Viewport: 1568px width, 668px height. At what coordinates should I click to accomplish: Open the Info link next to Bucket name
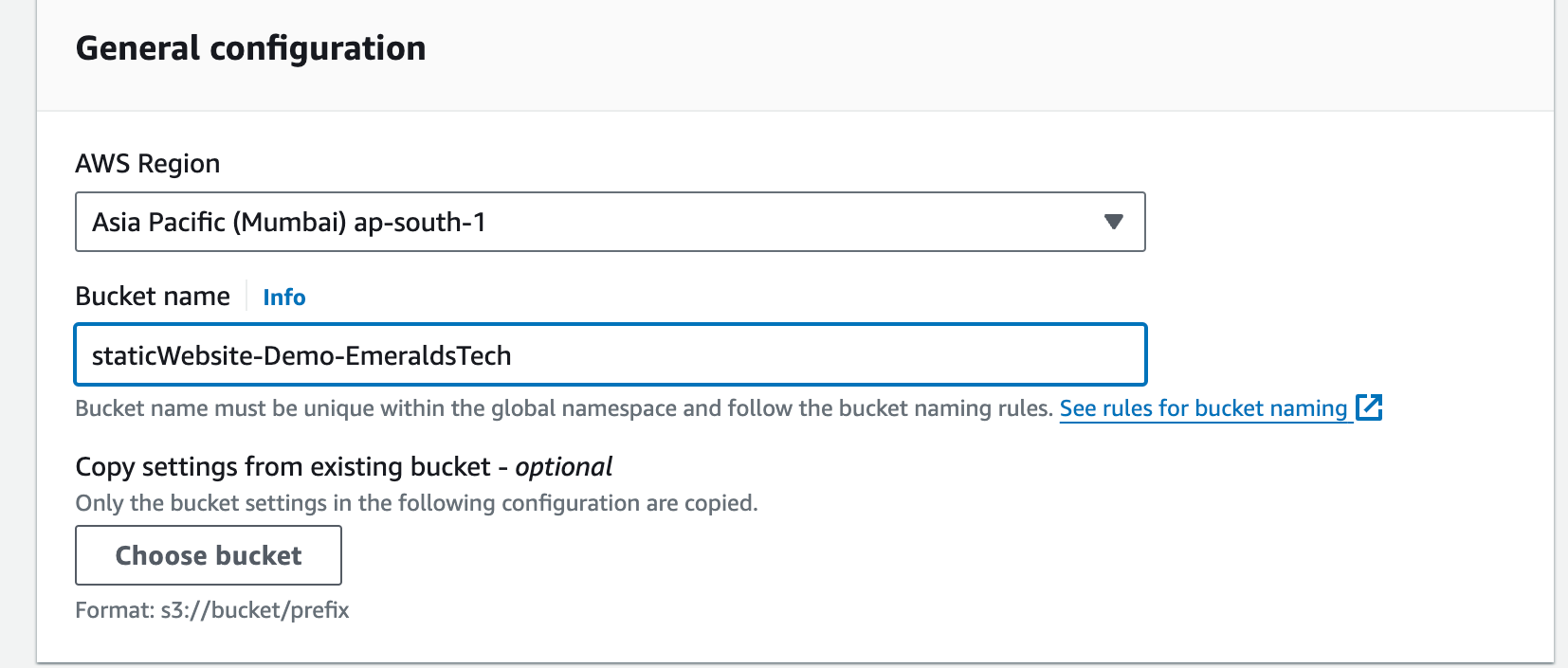[x=283, y=298]
